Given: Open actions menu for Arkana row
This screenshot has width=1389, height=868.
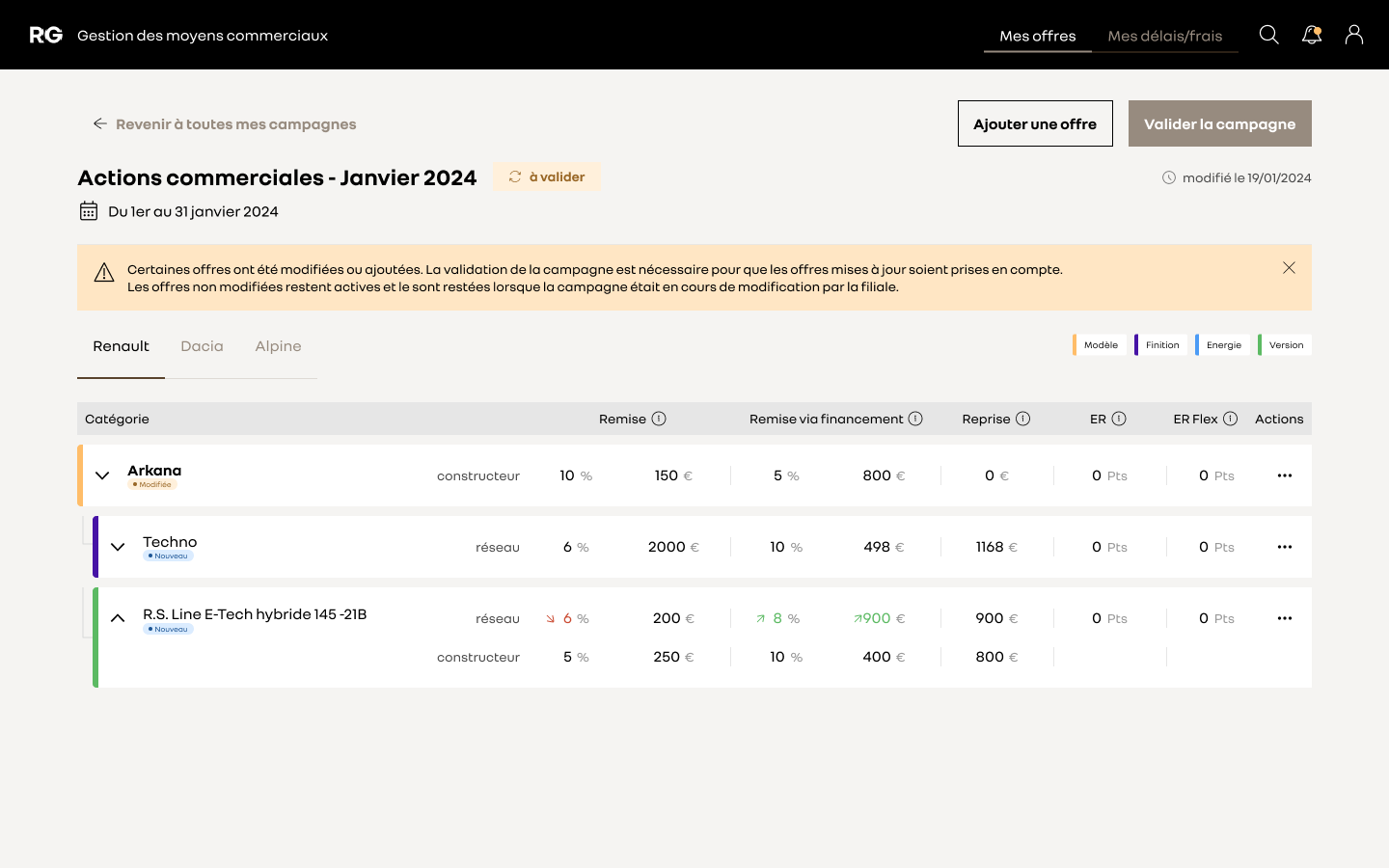Looking at the screenshot, I should [1285, 475].
